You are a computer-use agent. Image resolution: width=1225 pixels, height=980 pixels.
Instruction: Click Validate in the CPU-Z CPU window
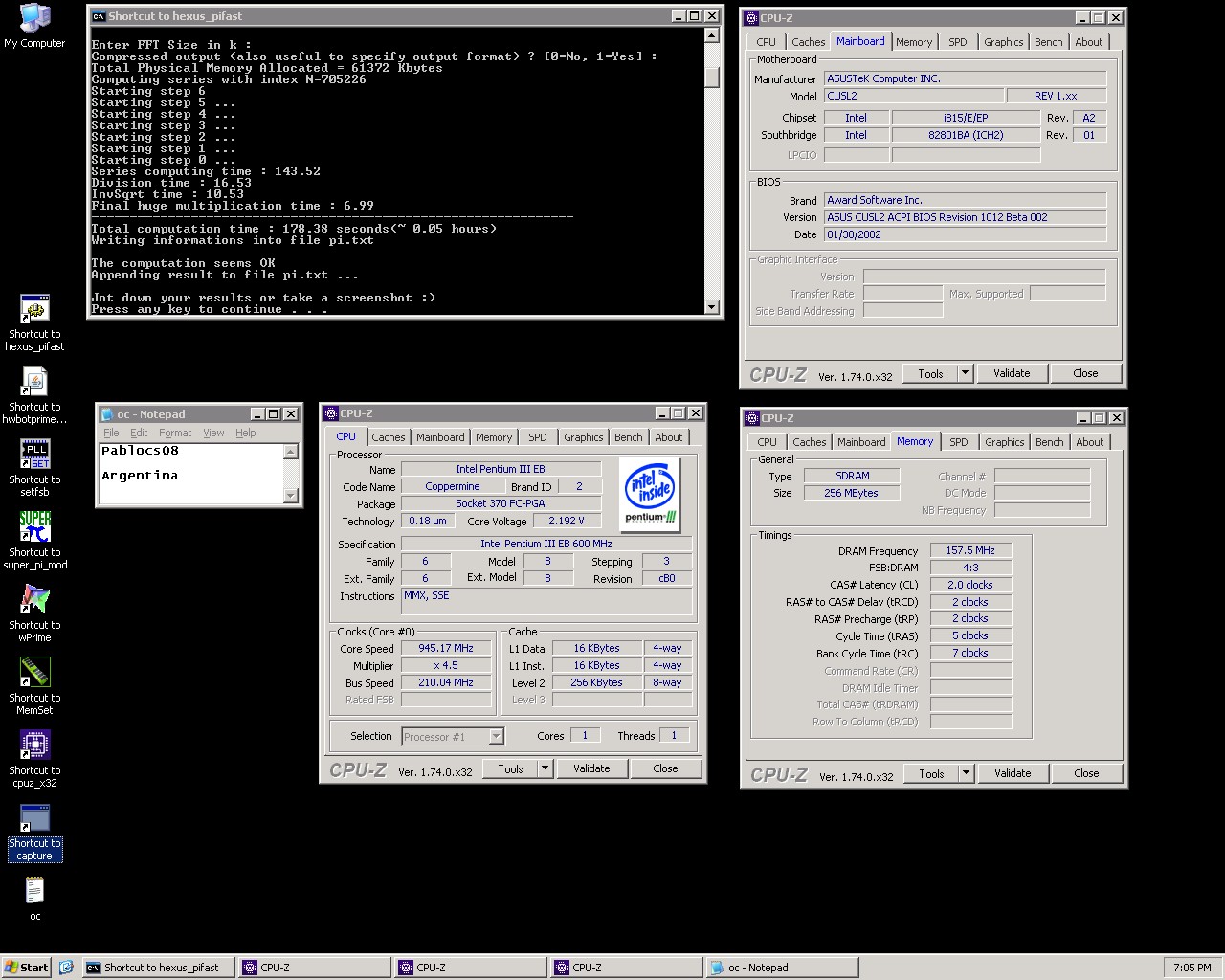tap(591, 768)
